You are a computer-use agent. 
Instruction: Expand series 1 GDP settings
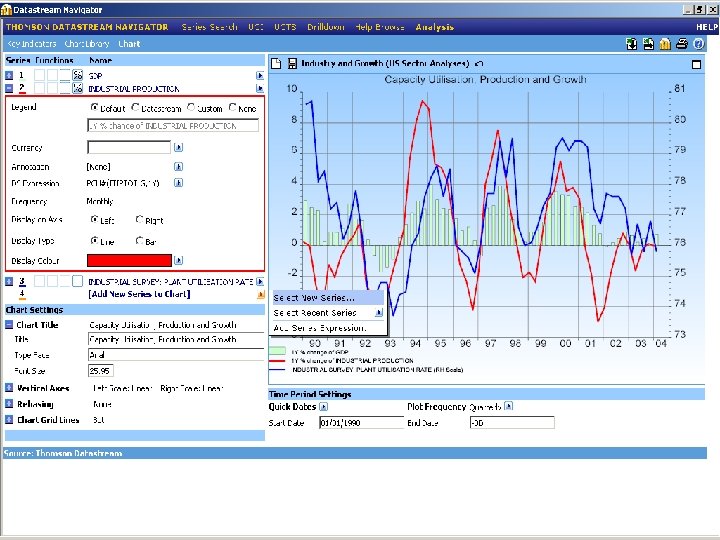9,75
